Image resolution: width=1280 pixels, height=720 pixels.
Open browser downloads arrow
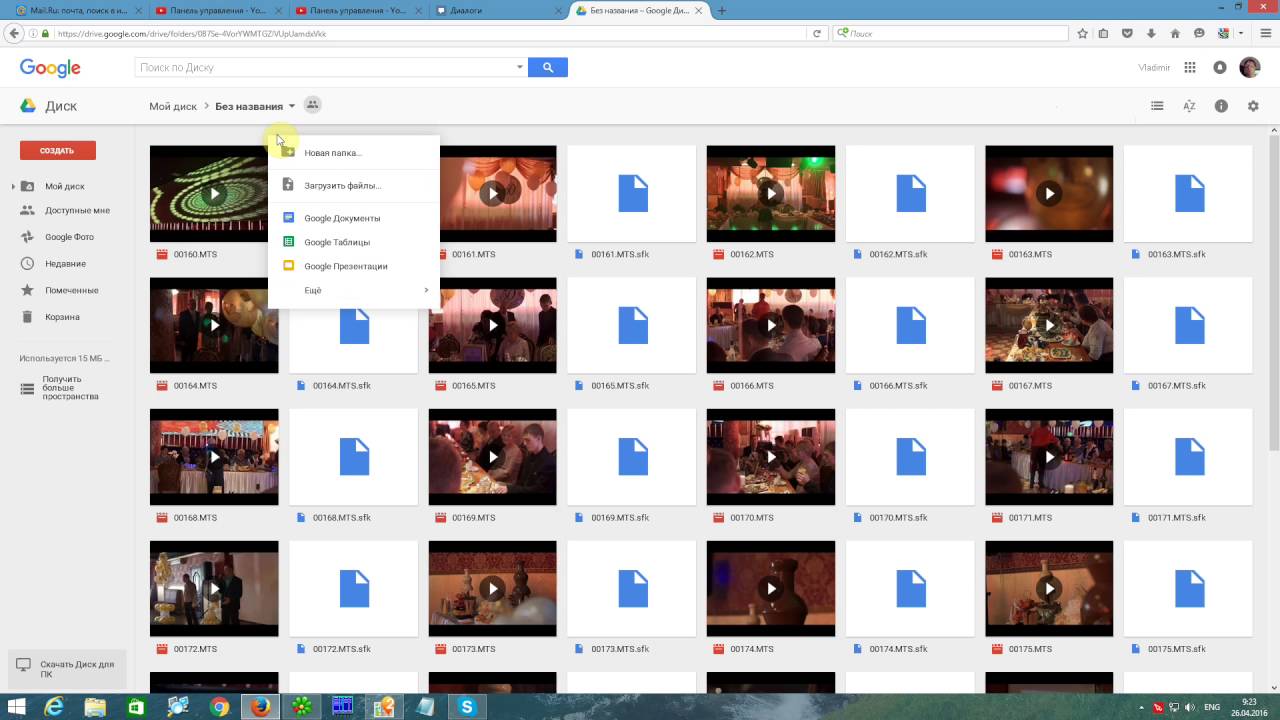click(1151, 33)
